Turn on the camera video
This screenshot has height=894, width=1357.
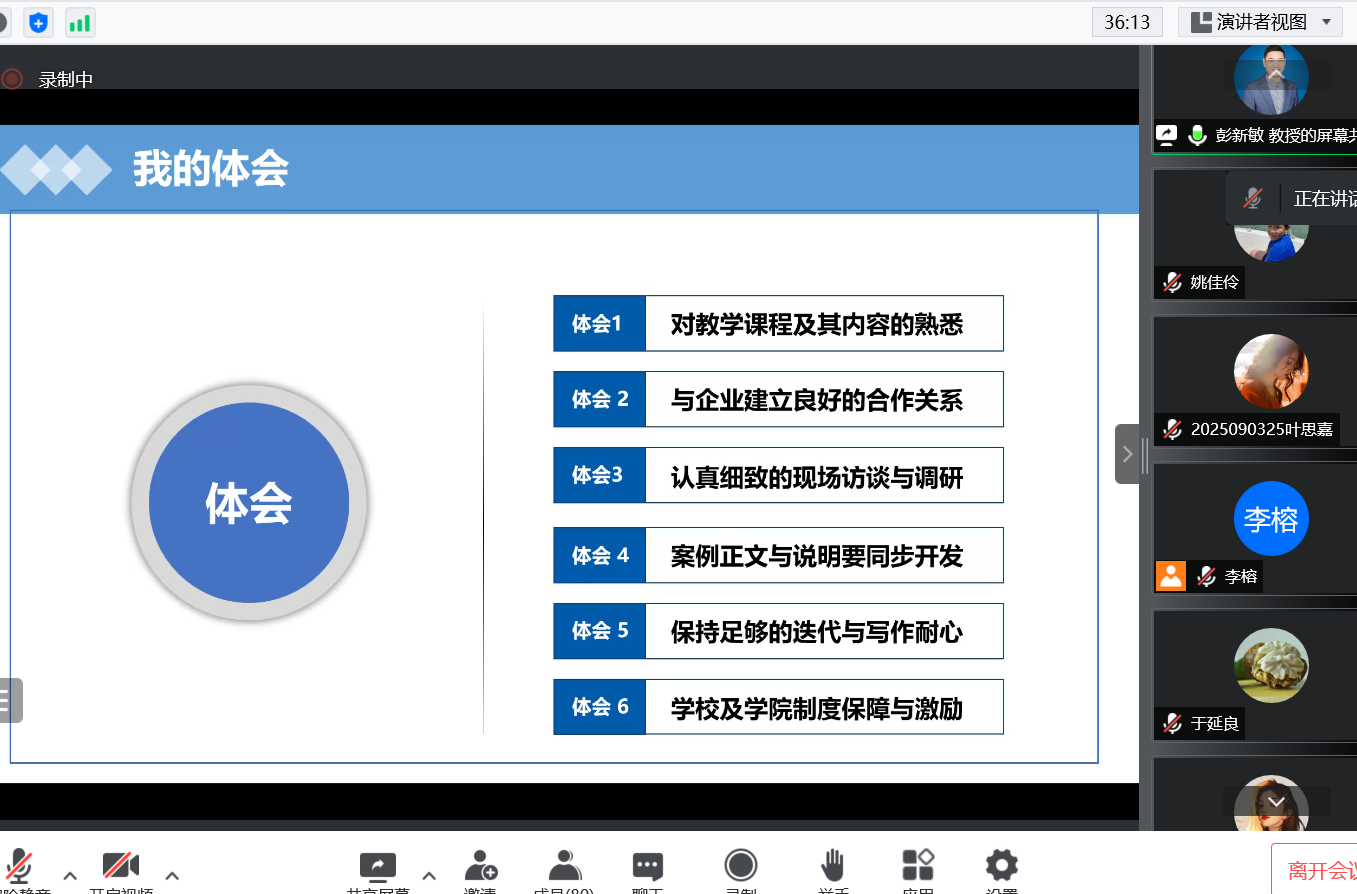(x=121, y=867)
